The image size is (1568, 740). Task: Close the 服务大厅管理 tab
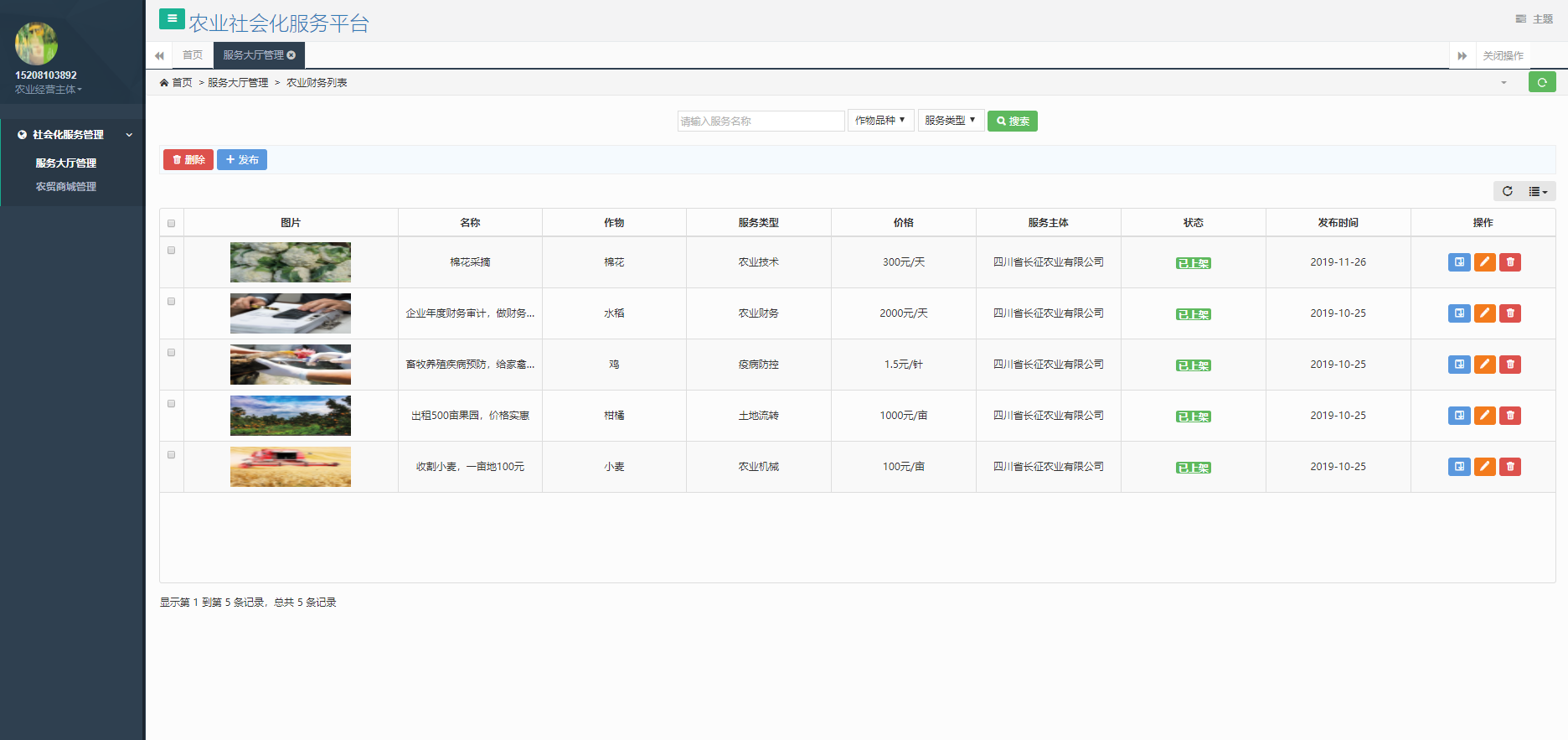tap(291, 55)
